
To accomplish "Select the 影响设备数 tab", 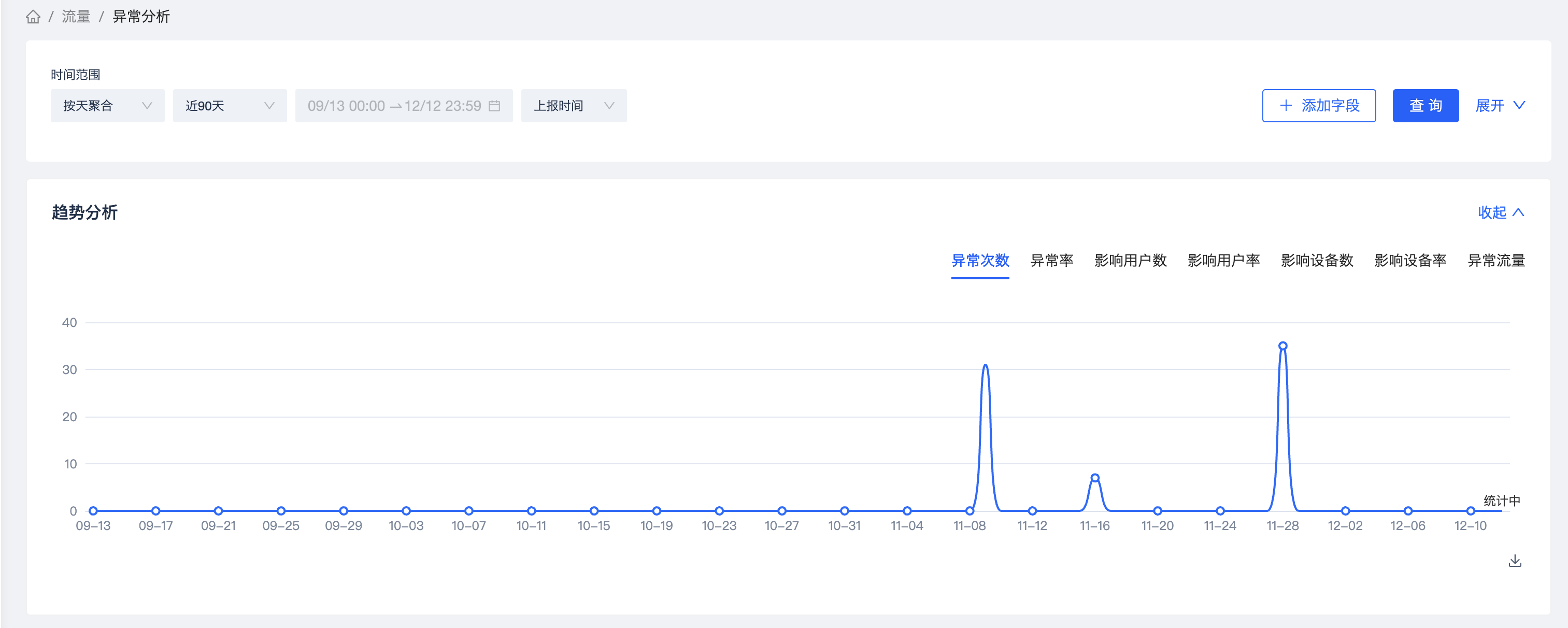I will click(x=1317, y=261).
